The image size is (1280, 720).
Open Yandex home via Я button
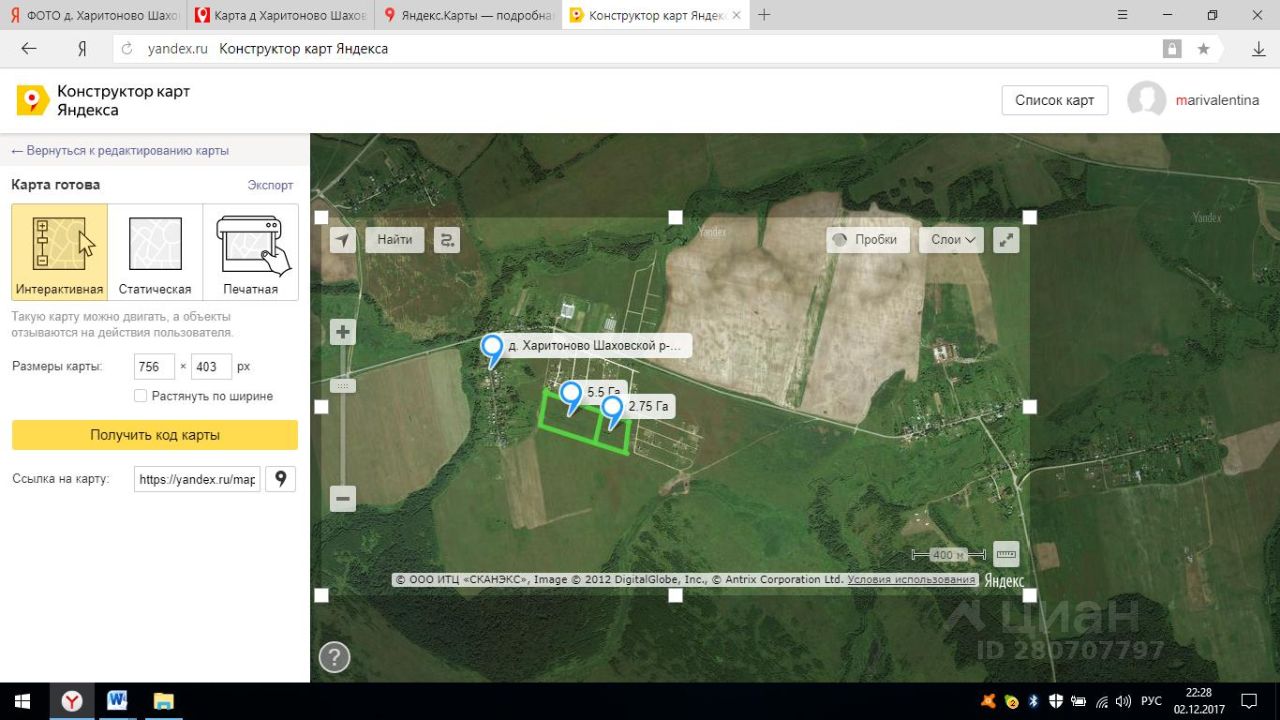tap(82, 49)
